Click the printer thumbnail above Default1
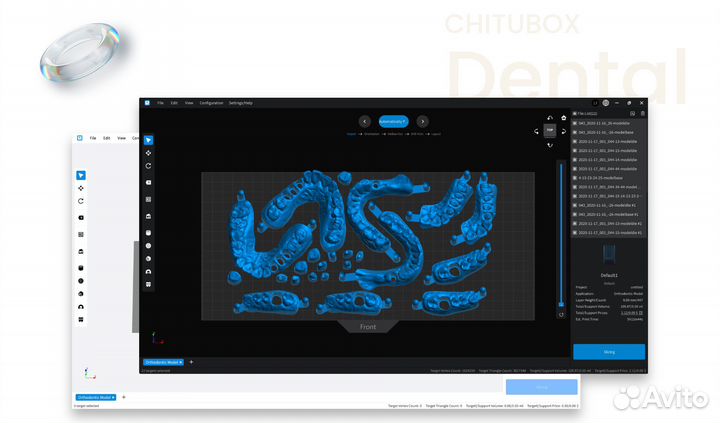The width and height of the screenshot is (720, 423). coord(609,255)
